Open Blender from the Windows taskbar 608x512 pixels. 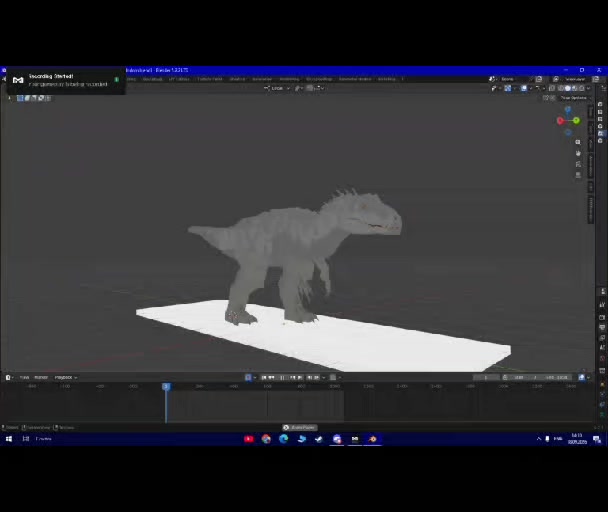click(x=373, y=439)
